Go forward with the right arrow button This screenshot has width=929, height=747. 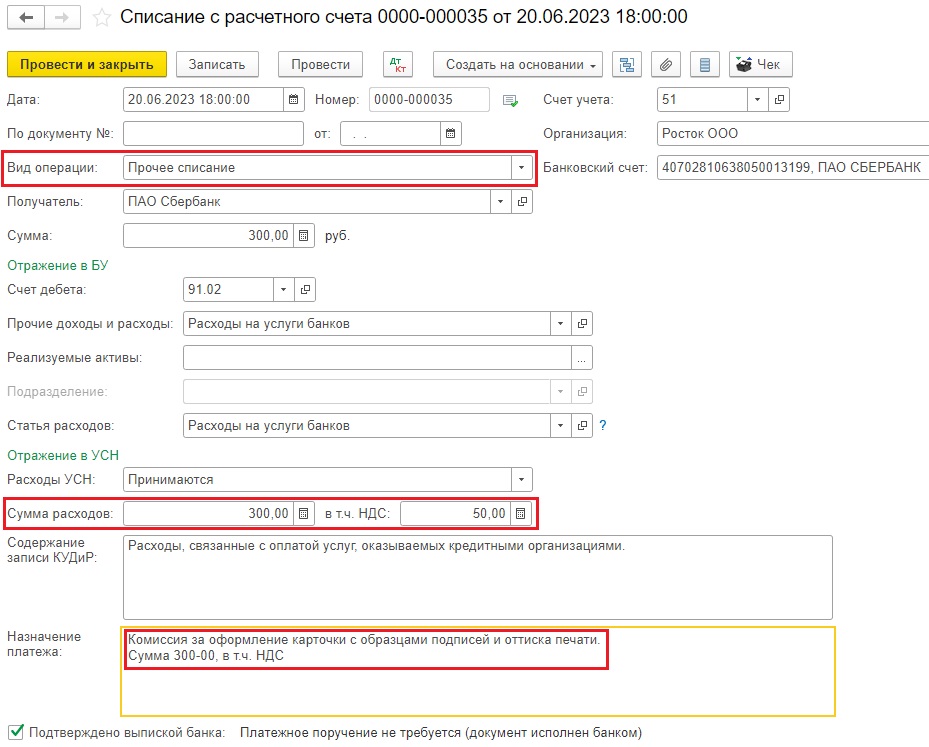62,18
